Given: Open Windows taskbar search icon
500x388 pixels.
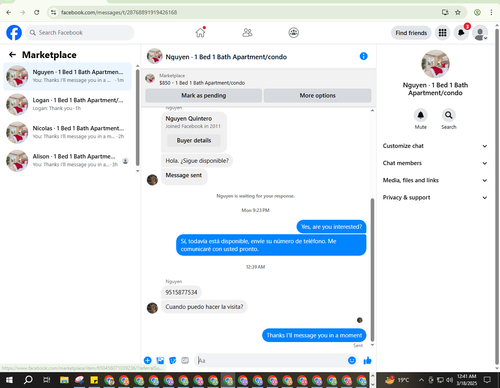Looking at the screenshot, I should pos(28,380).
